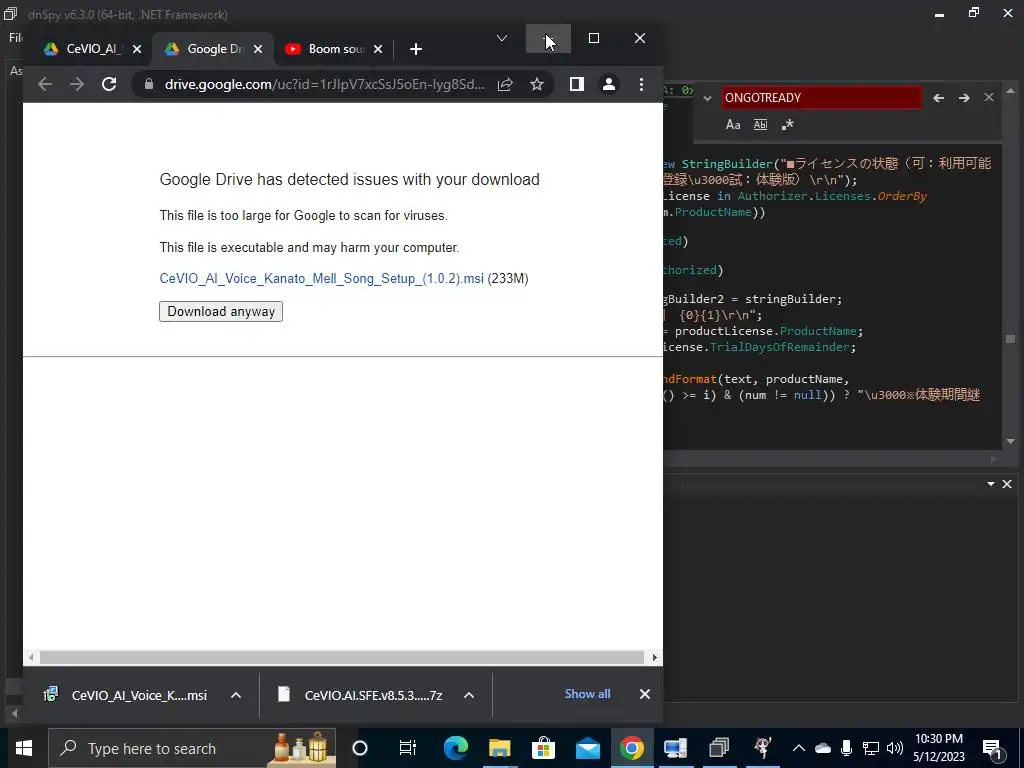Open Task View on taskbar
The image size is (1024, 768).
pos(408,748)
